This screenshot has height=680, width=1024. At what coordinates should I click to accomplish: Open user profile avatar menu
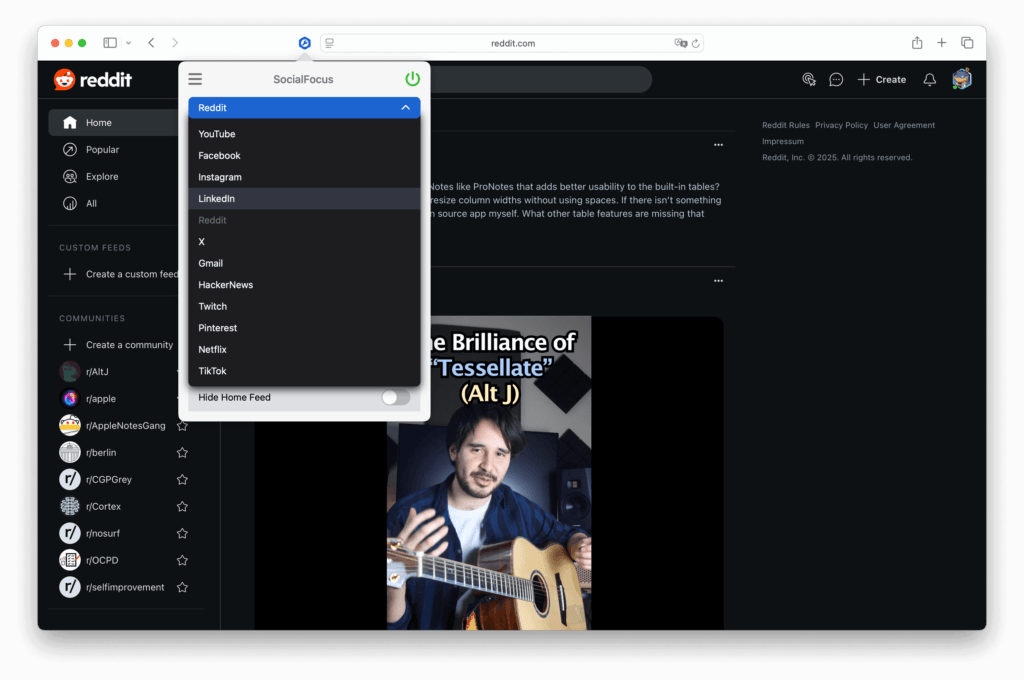click(962, 79)
